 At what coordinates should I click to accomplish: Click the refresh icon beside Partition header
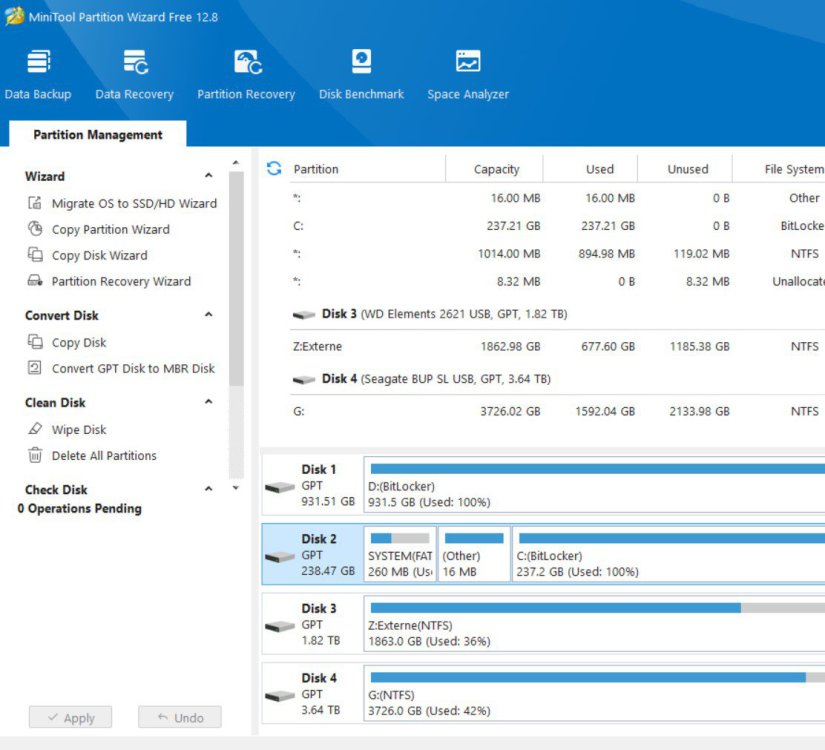274,169
